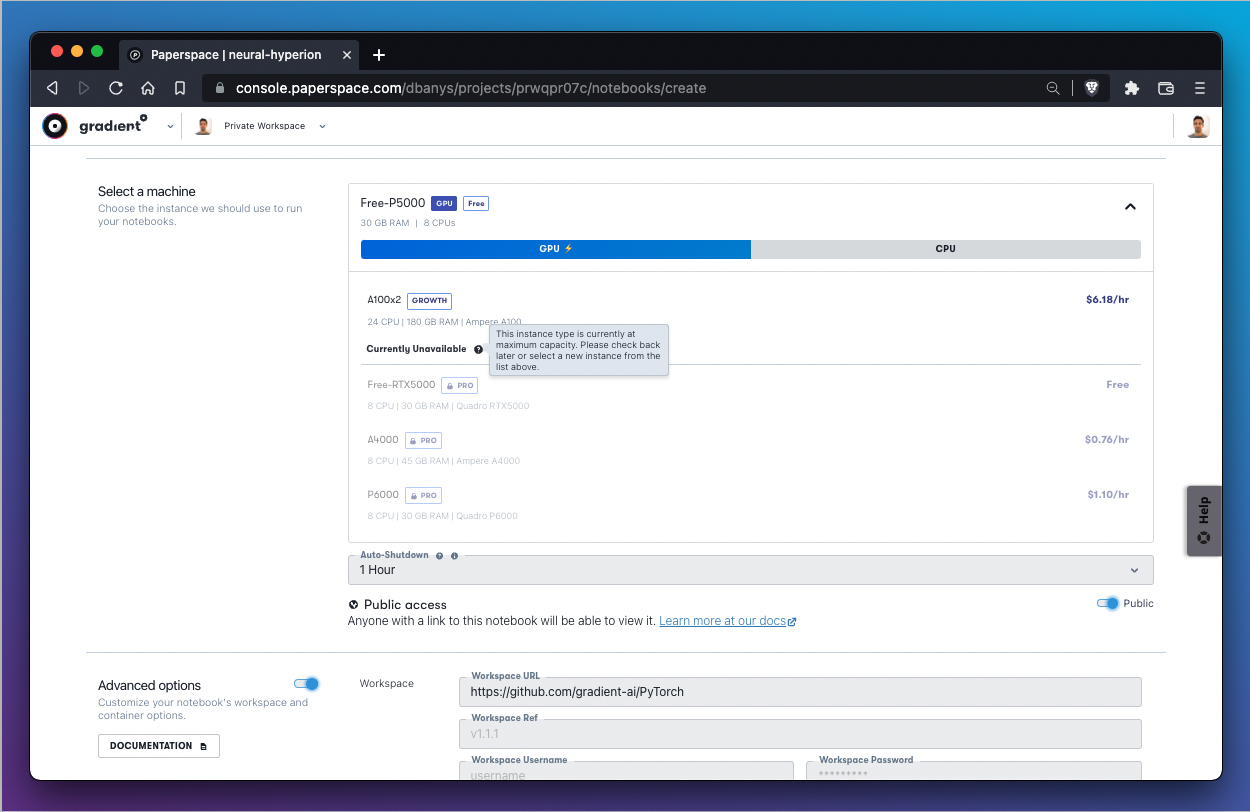Open the Auto-Shutdown 1 Hour dropdown
This screenshot has height=812, width=1250.
pyautogui.click(x=751, y=570)
